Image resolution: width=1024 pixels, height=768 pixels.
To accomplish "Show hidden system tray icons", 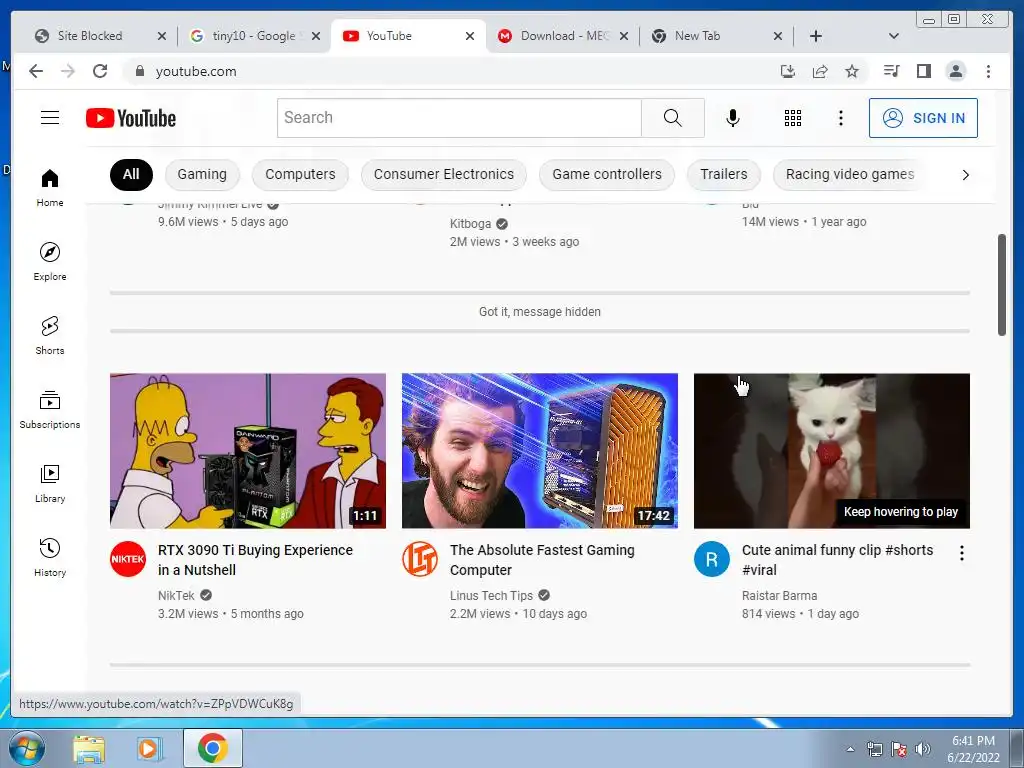I will pos(850,749).
